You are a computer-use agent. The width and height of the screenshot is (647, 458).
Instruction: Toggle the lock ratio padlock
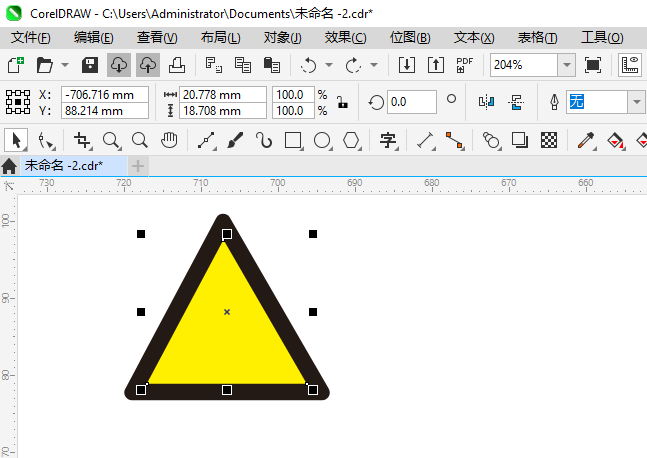[x=342, y=102]
